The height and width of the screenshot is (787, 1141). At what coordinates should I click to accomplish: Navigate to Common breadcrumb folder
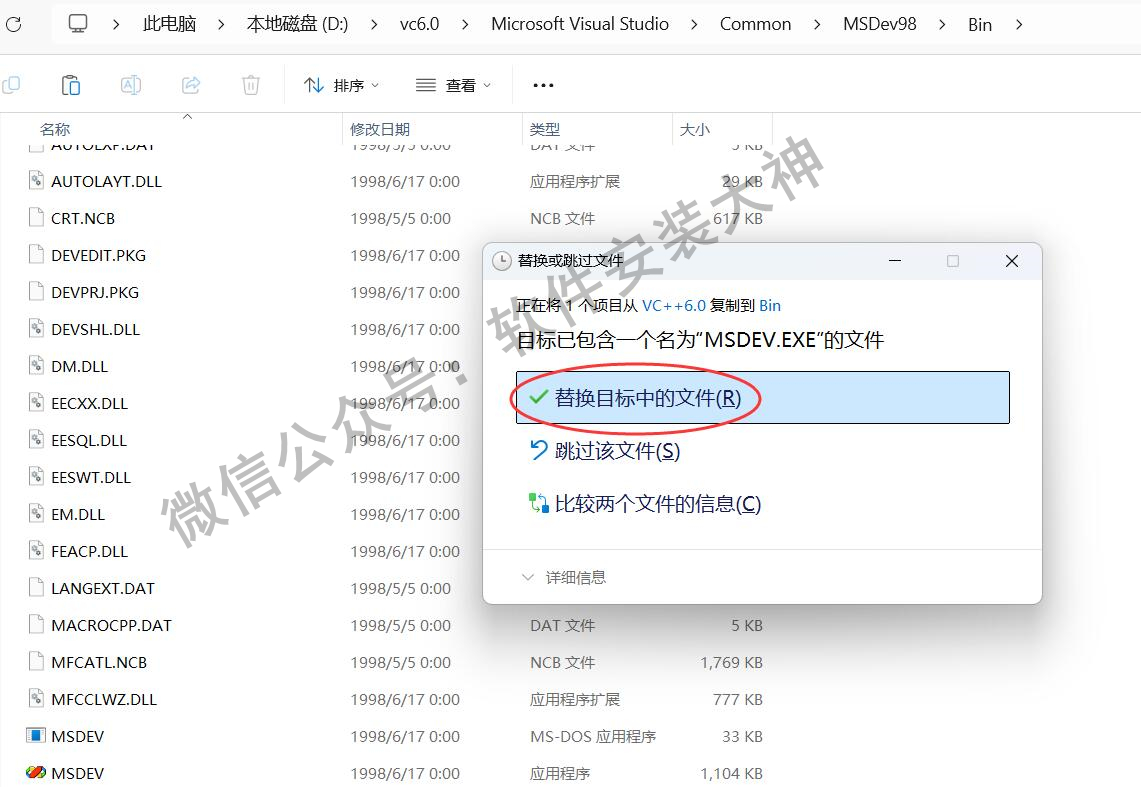click(x=755, y=24)
